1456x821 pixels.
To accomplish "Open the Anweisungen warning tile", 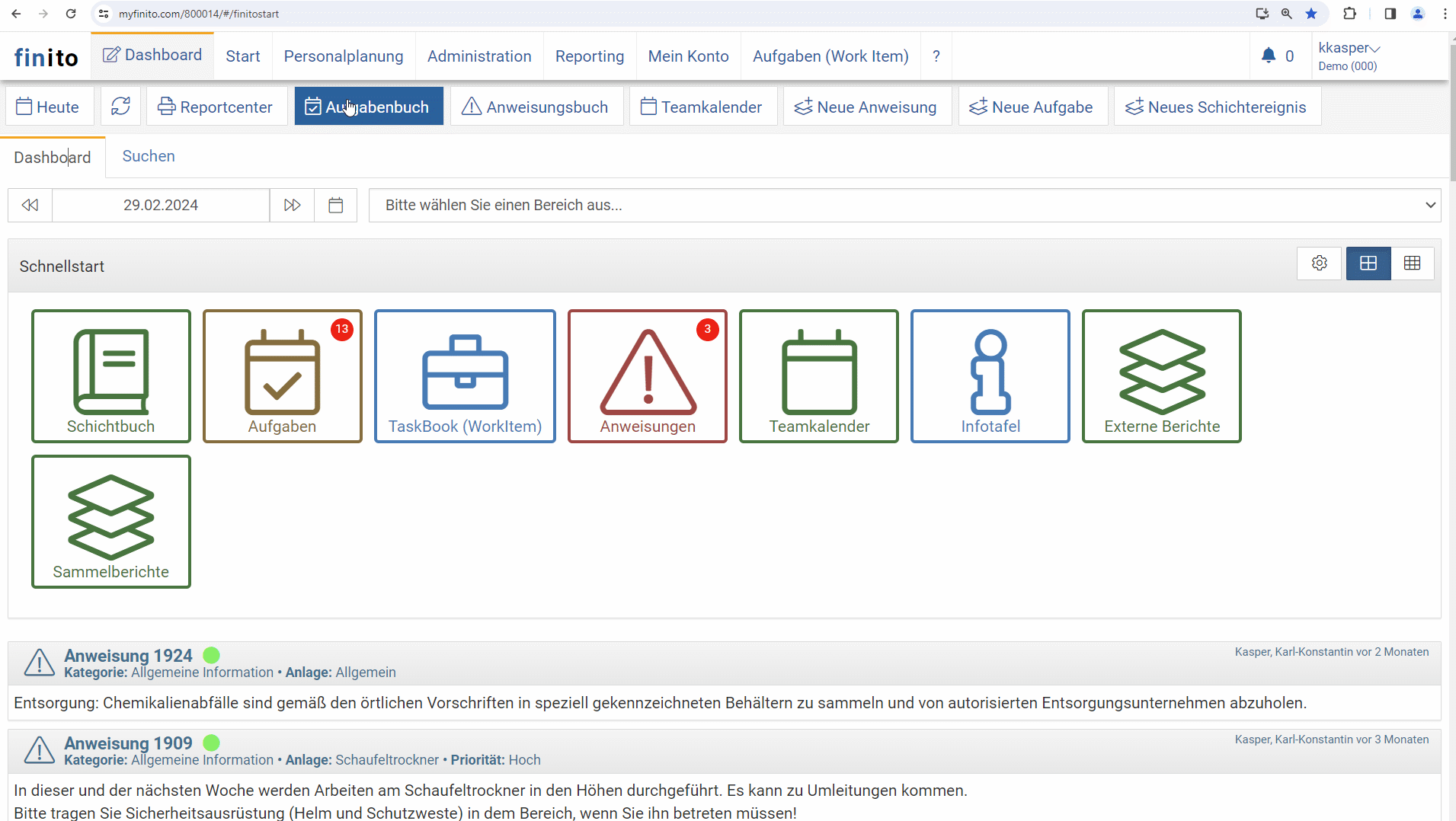I will click(x=647, y=376).
